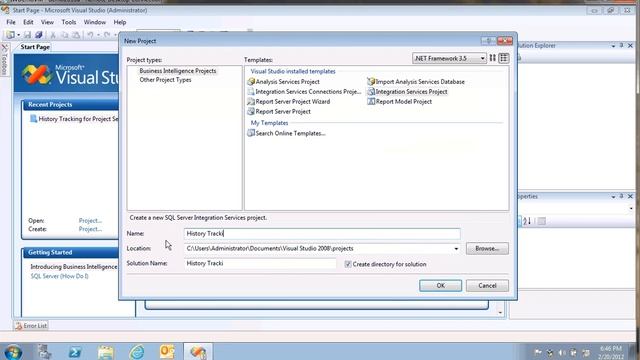Switch to the Start Page tab

click(x=35, y=47)
